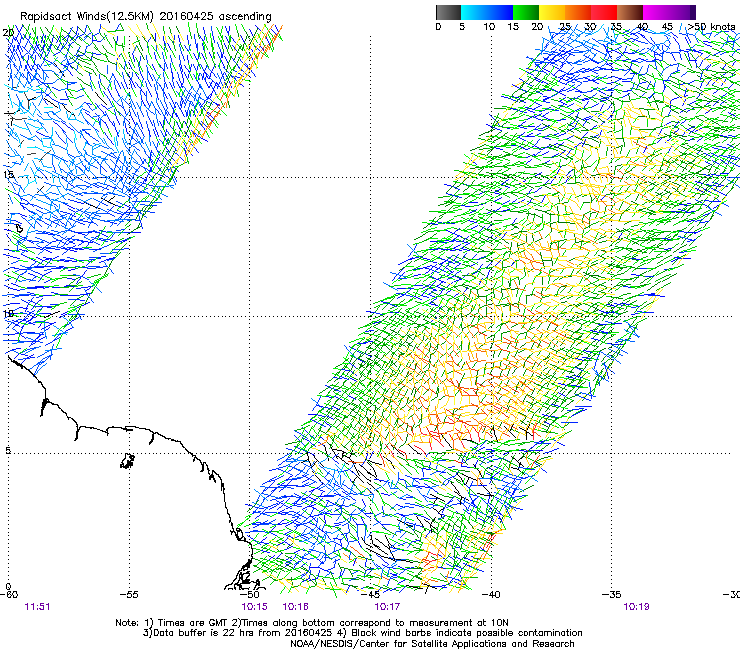Click the '-40' longitude label

click(491, 594)
